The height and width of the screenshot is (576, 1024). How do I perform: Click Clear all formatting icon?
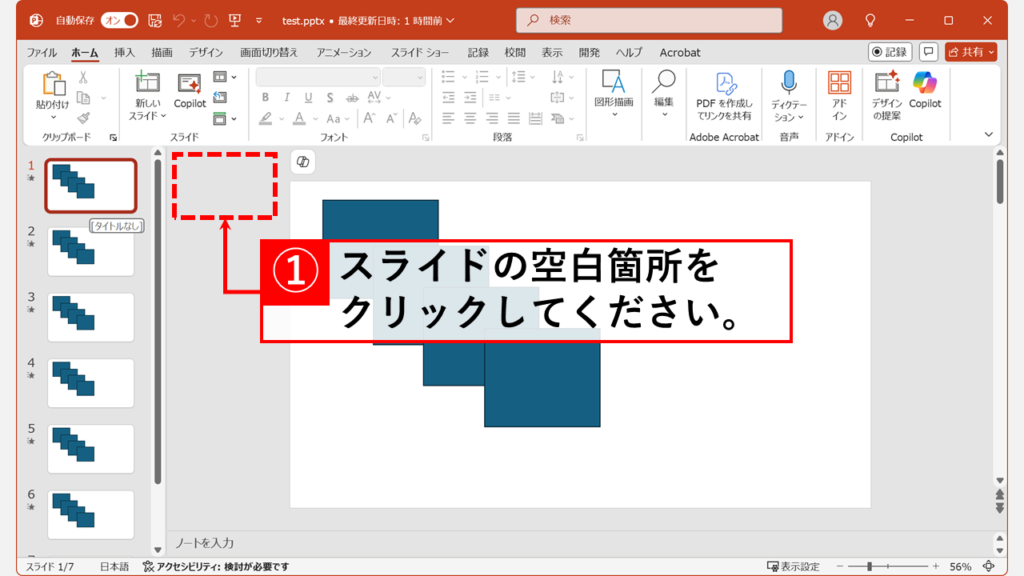click(x=415, y=118)
